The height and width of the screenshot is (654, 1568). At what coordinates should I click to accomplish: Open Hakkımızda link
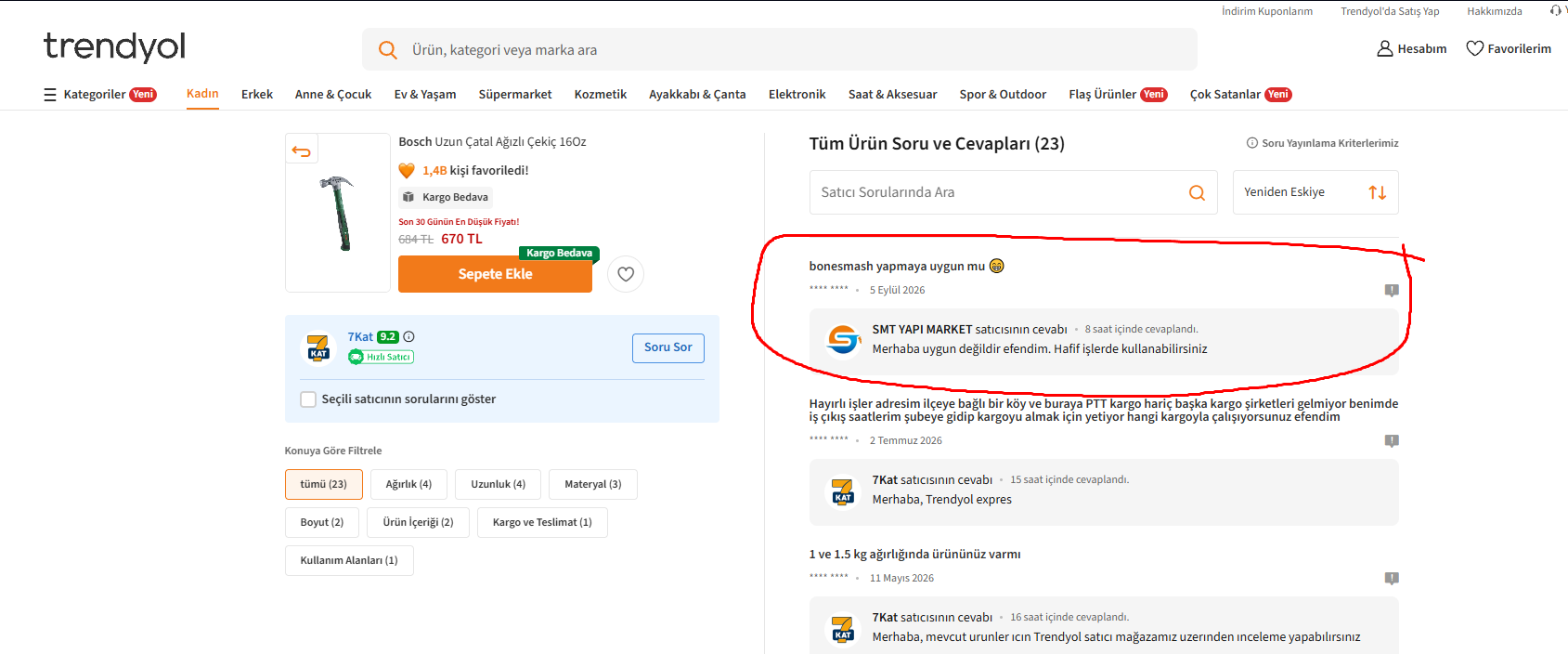point(1495,11)
